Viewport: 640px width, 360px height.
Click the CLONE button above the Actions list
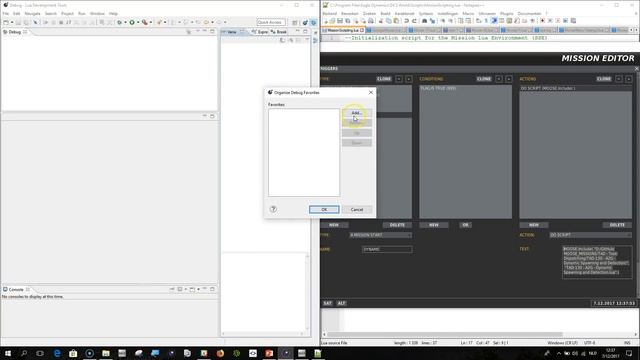point(604,79)
